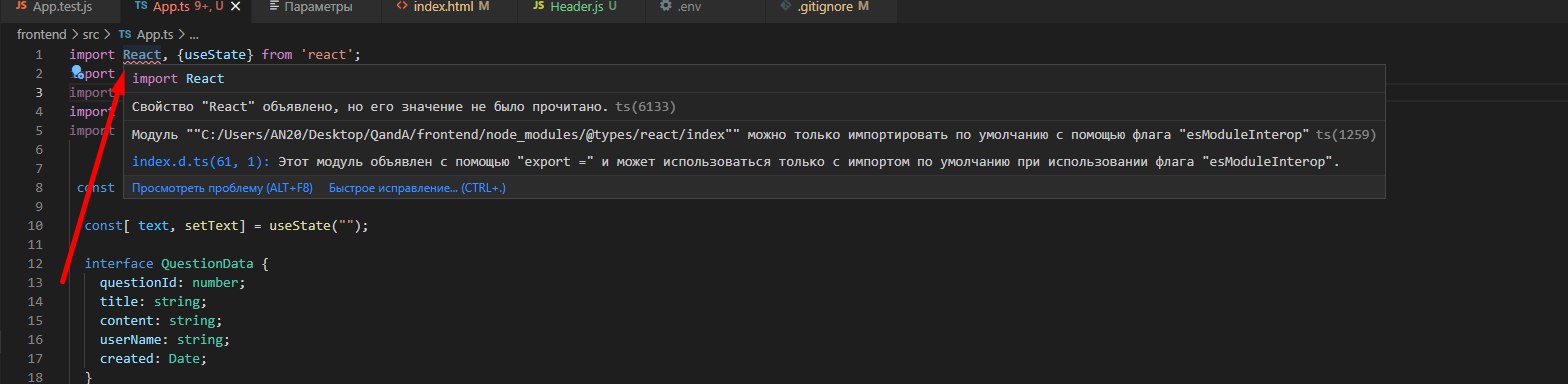
Task: Click the title: string; line
Action: point(153,302)
